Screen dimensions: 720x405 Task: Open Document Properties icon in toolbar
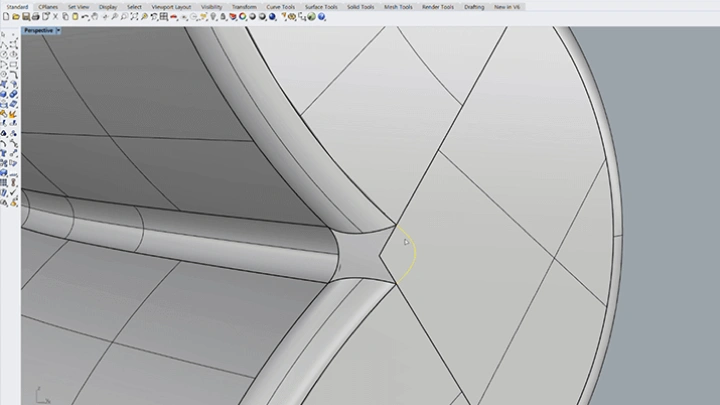(x=45, y=17)
